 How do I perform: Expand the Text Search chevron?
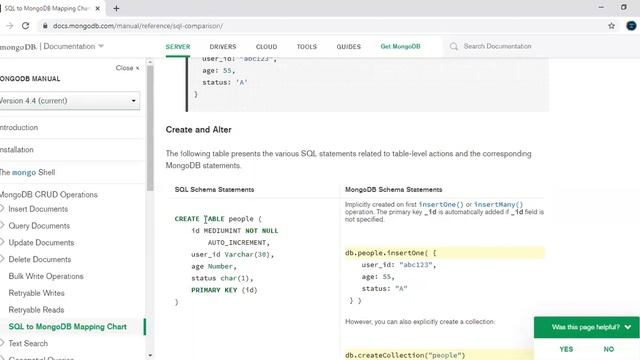[x=2, y=343]
